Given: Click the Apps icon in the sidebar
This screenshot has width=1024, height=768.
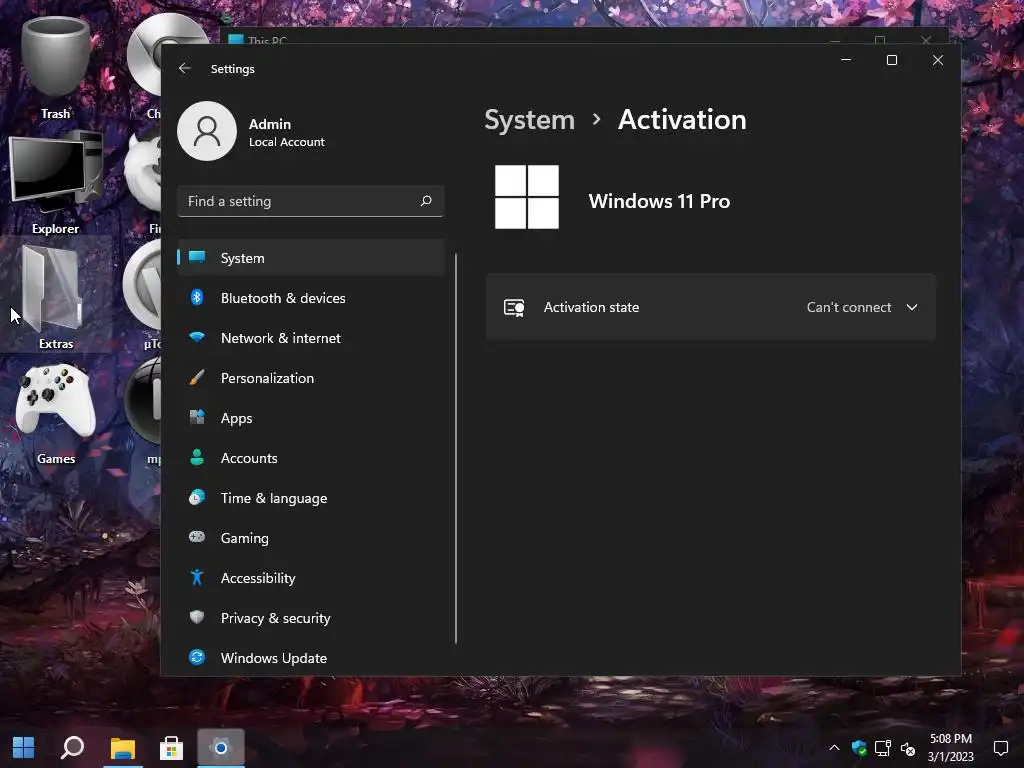Looking at the screenshot, I should 197,417.
